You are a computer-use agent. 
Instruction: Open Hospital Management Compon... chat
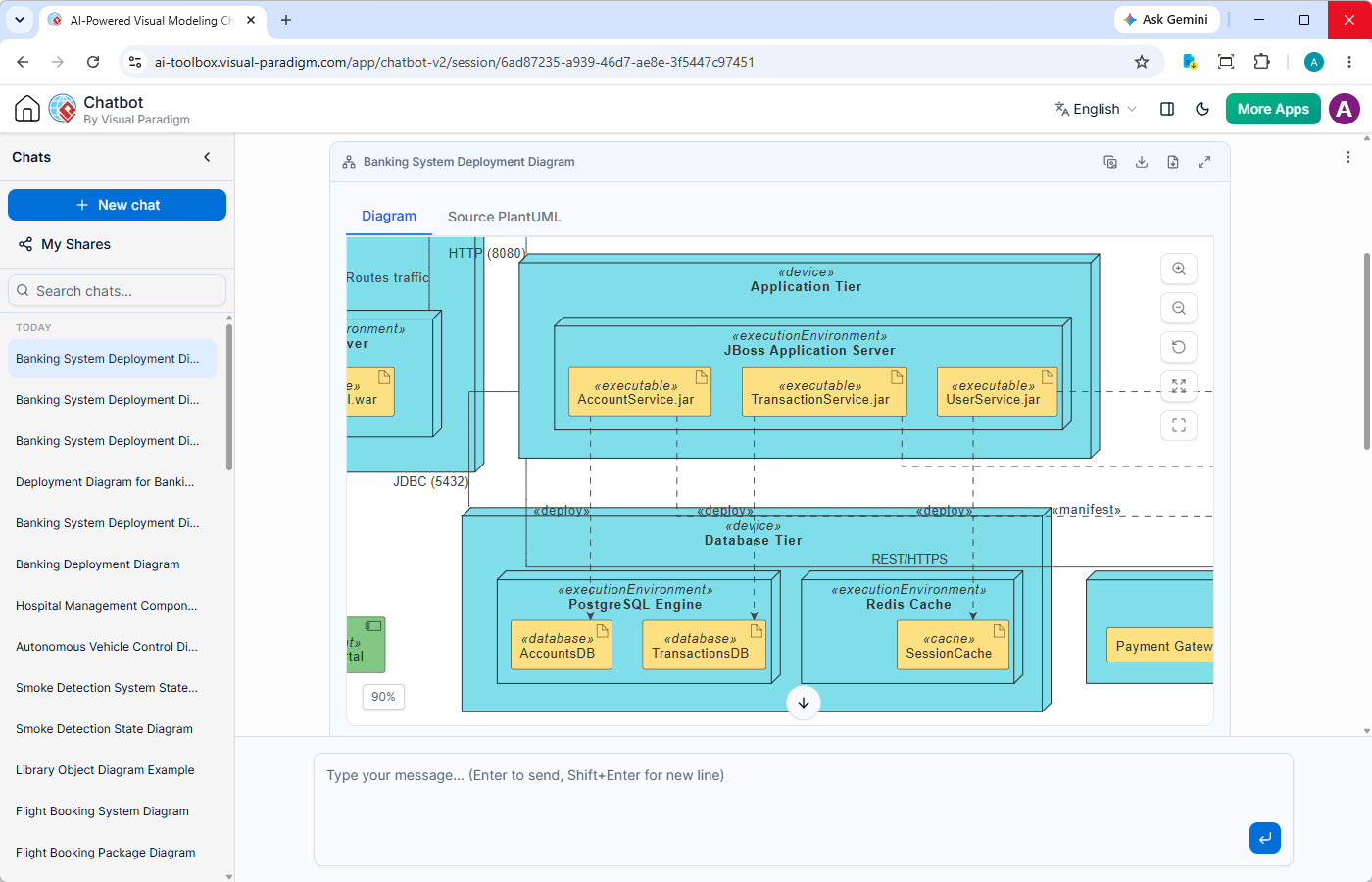pyautogui.click(x=112, y=606)
